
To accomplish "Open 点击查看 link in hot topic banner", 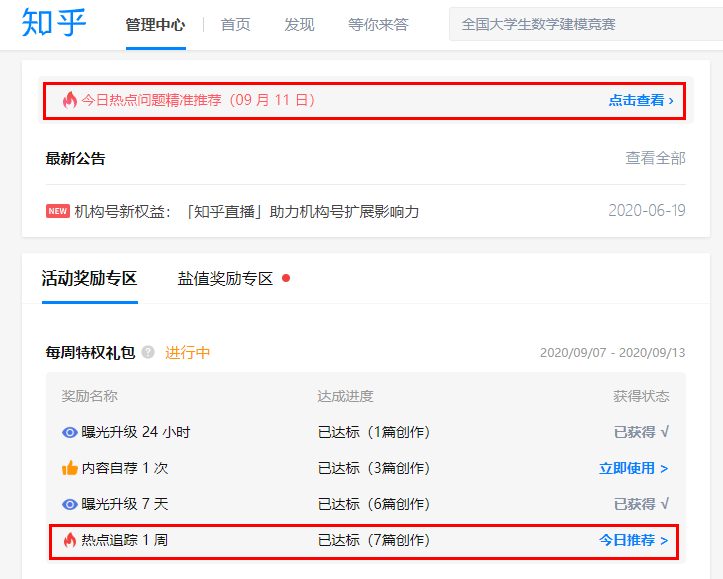I will click(x=640, y=100).
